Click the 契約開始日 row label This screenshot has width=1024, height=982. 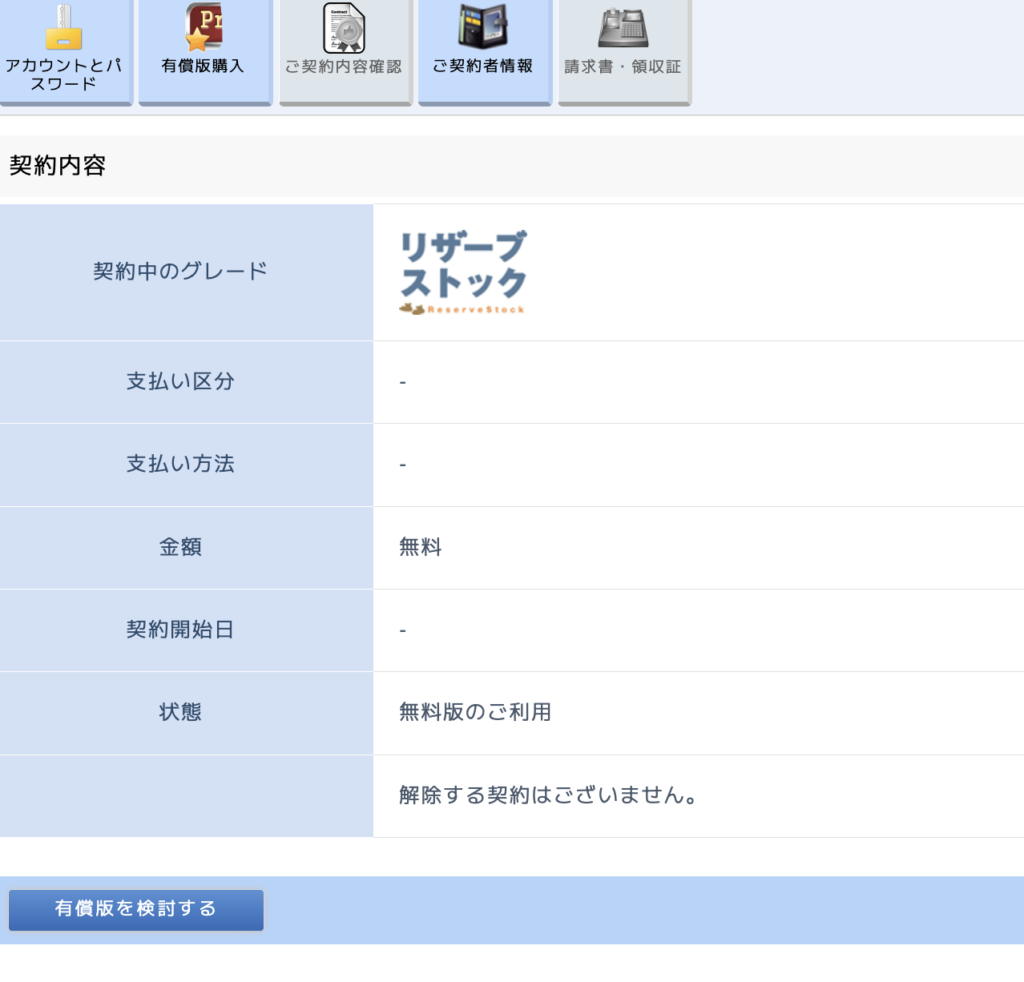(x=180, y=630)
